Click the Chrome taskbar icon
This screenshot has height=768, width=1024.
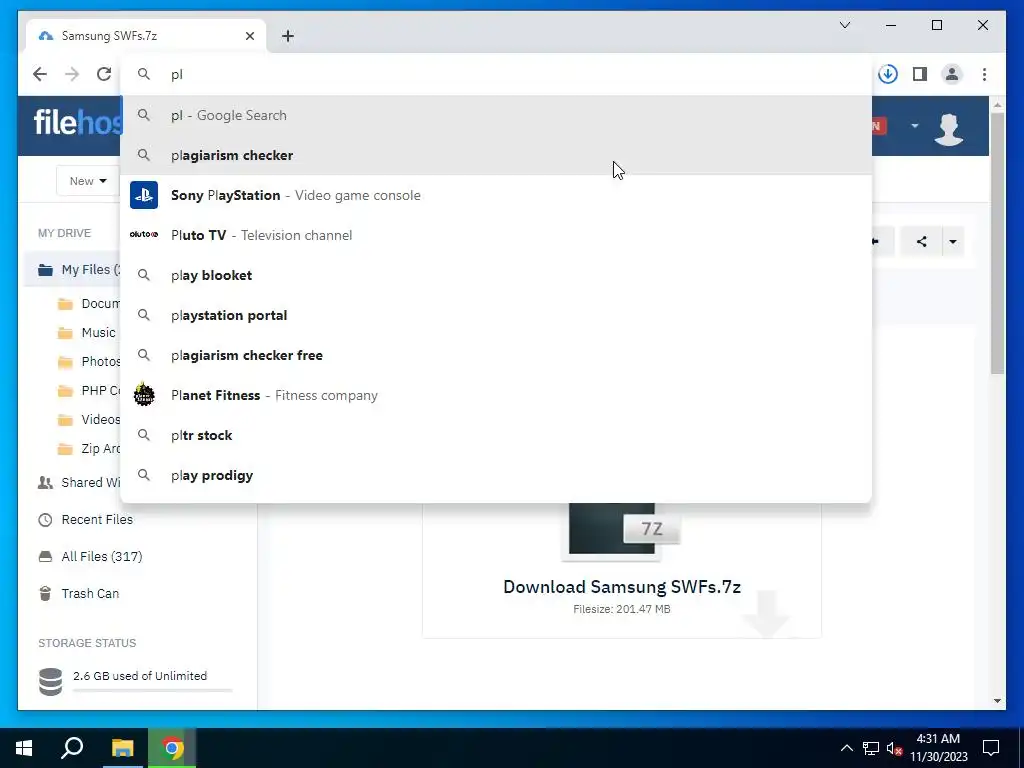[x=172, y=748]
